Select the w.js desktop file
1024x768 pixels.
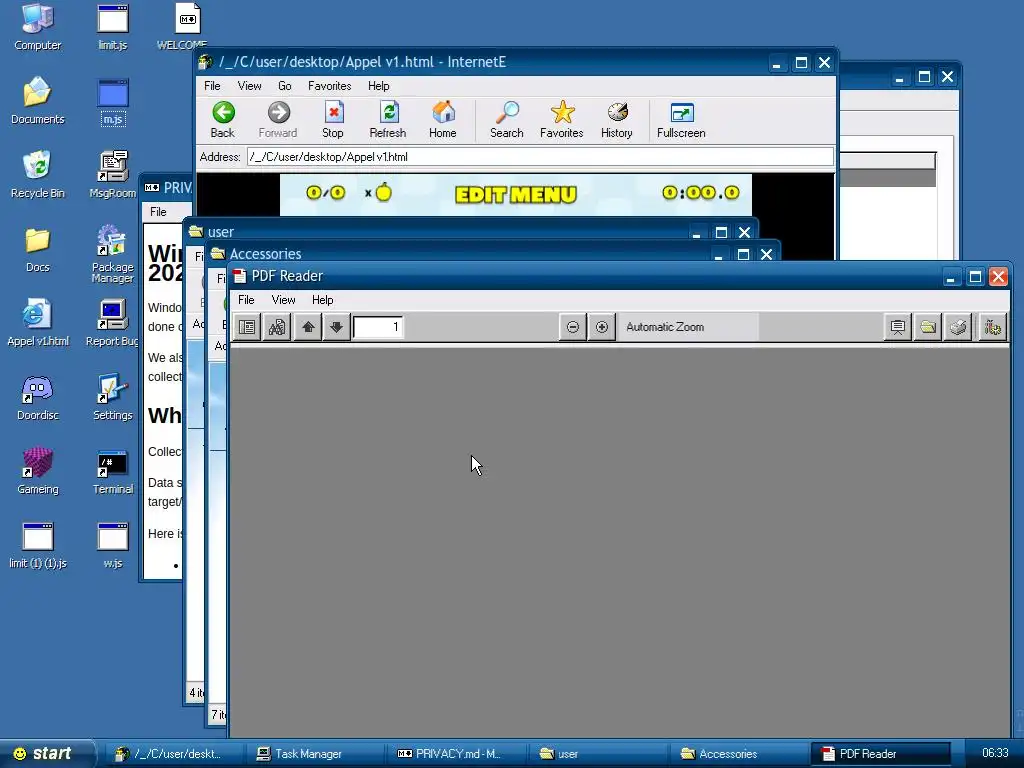113,545
